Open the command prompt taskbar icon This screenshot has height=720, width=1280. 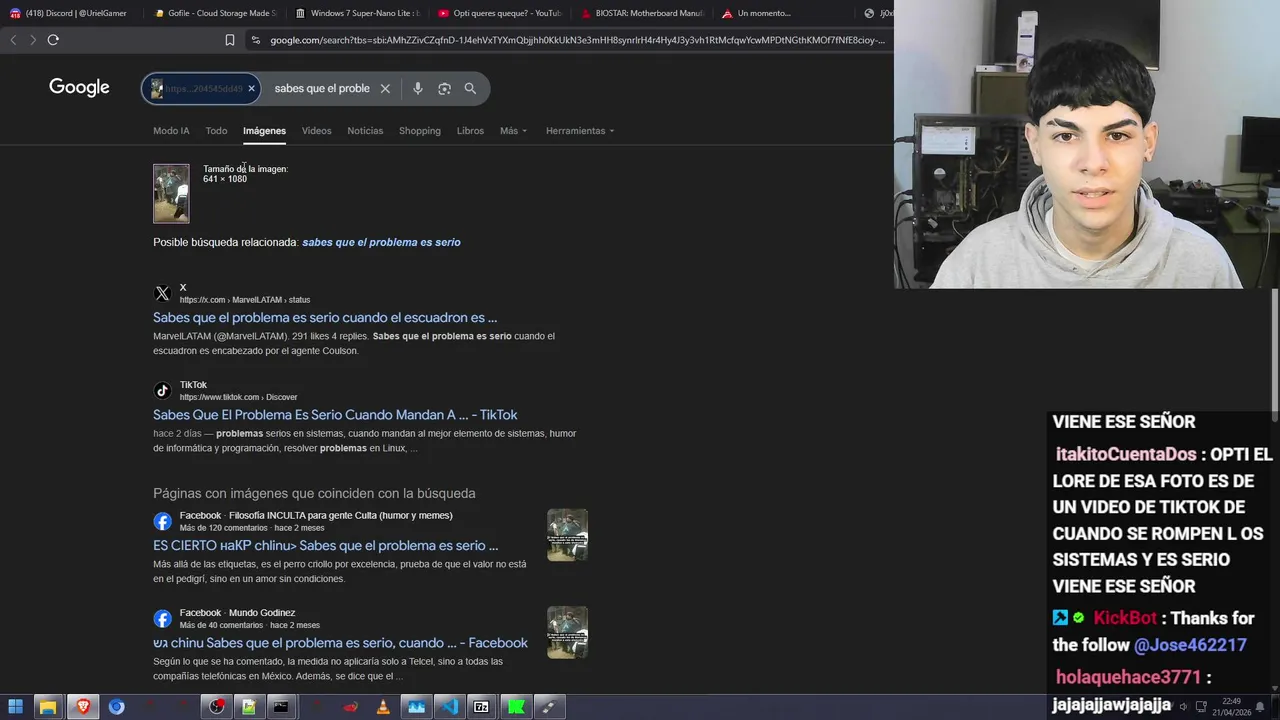pos(281,707)
